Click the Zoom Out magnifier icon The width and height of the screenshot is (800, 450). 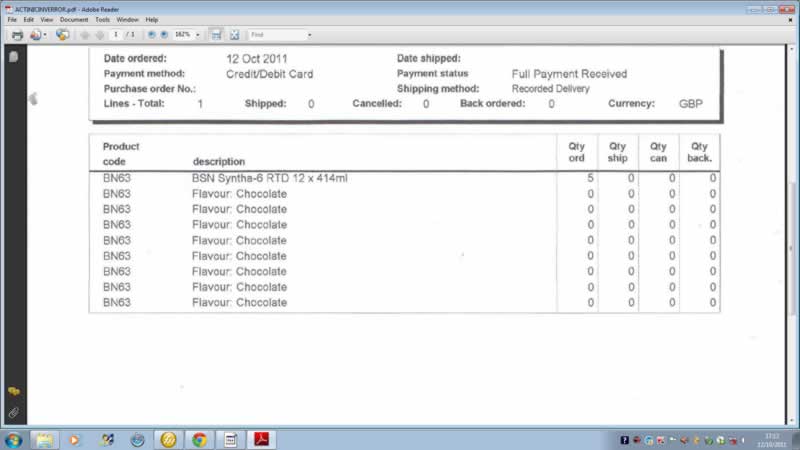click(152, 34)
